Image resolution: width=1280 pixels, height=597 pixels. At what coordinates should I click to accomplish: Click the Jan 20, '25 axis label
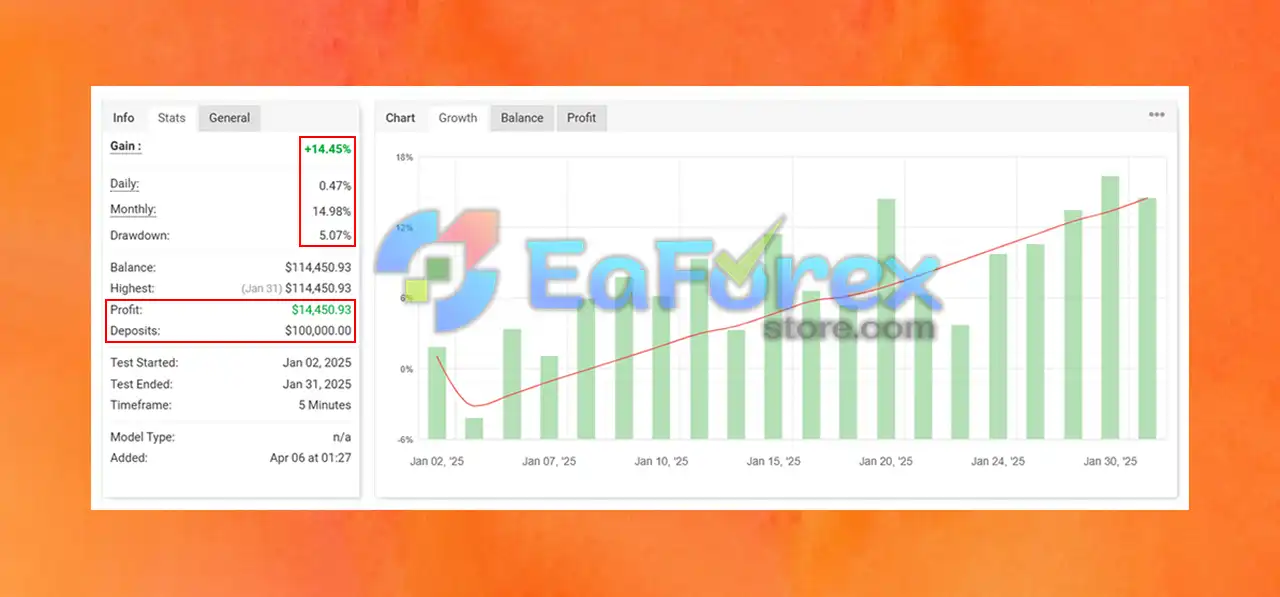pos(886,462)
